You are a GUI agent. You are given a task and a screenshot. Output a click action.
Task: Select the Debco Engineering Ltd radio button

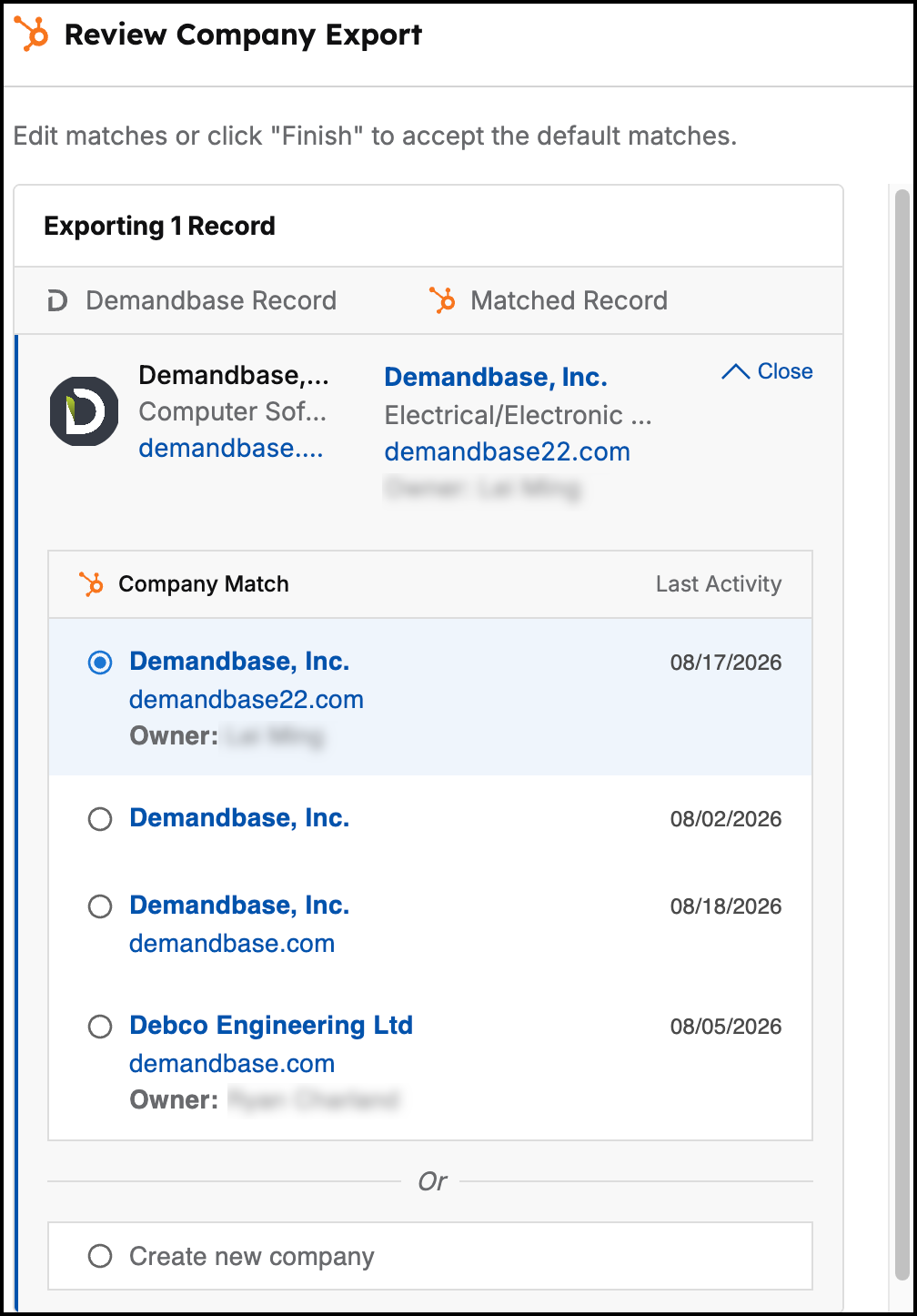tap(100, 1027)
